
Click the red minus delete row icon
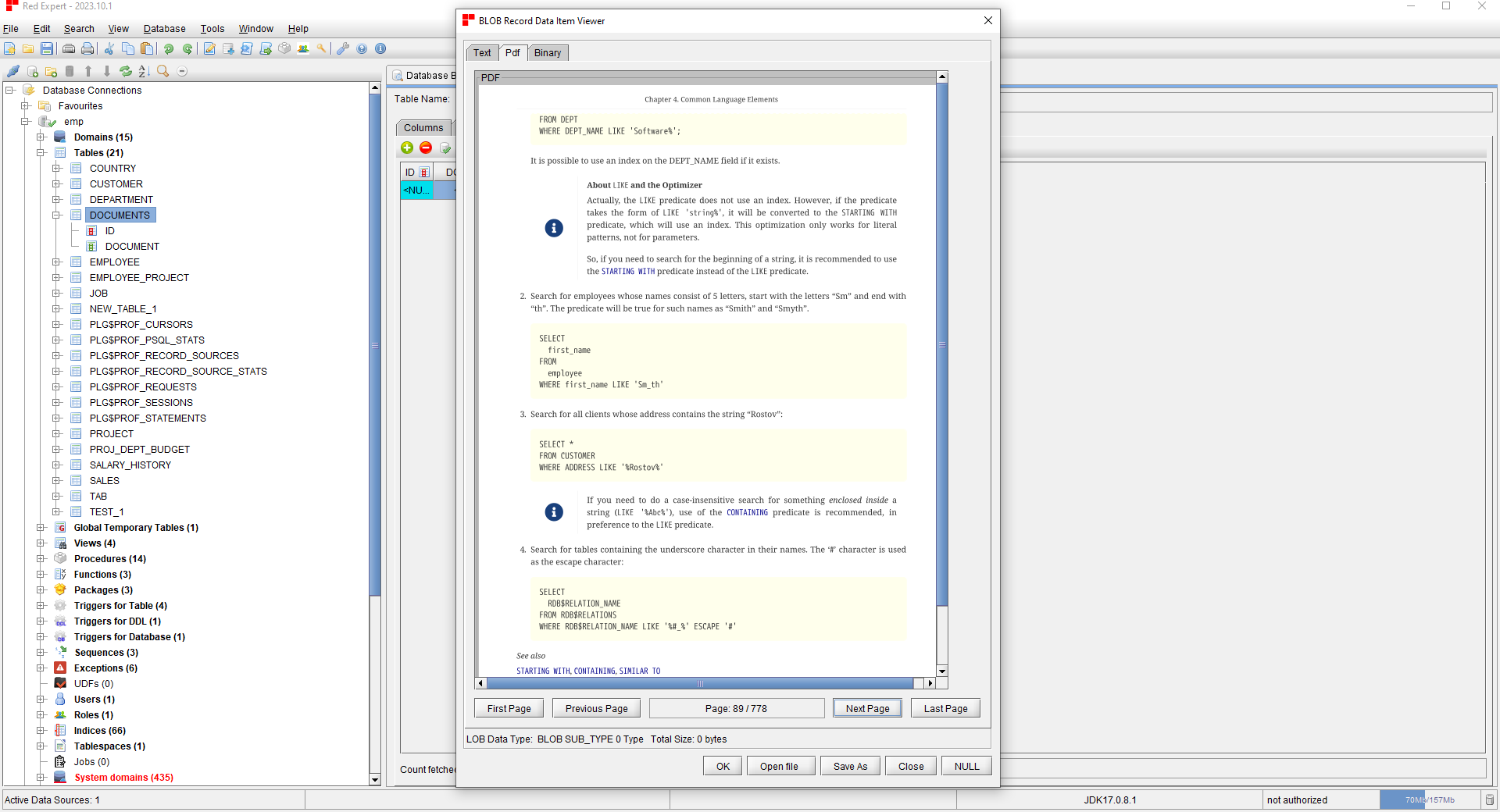(426, 148)
